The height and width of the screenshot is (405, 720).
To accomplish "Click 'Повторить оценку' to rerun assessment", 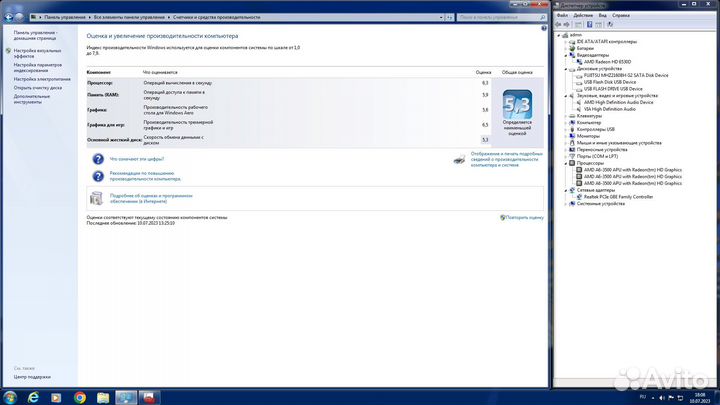I will click(x=524, y=218).
